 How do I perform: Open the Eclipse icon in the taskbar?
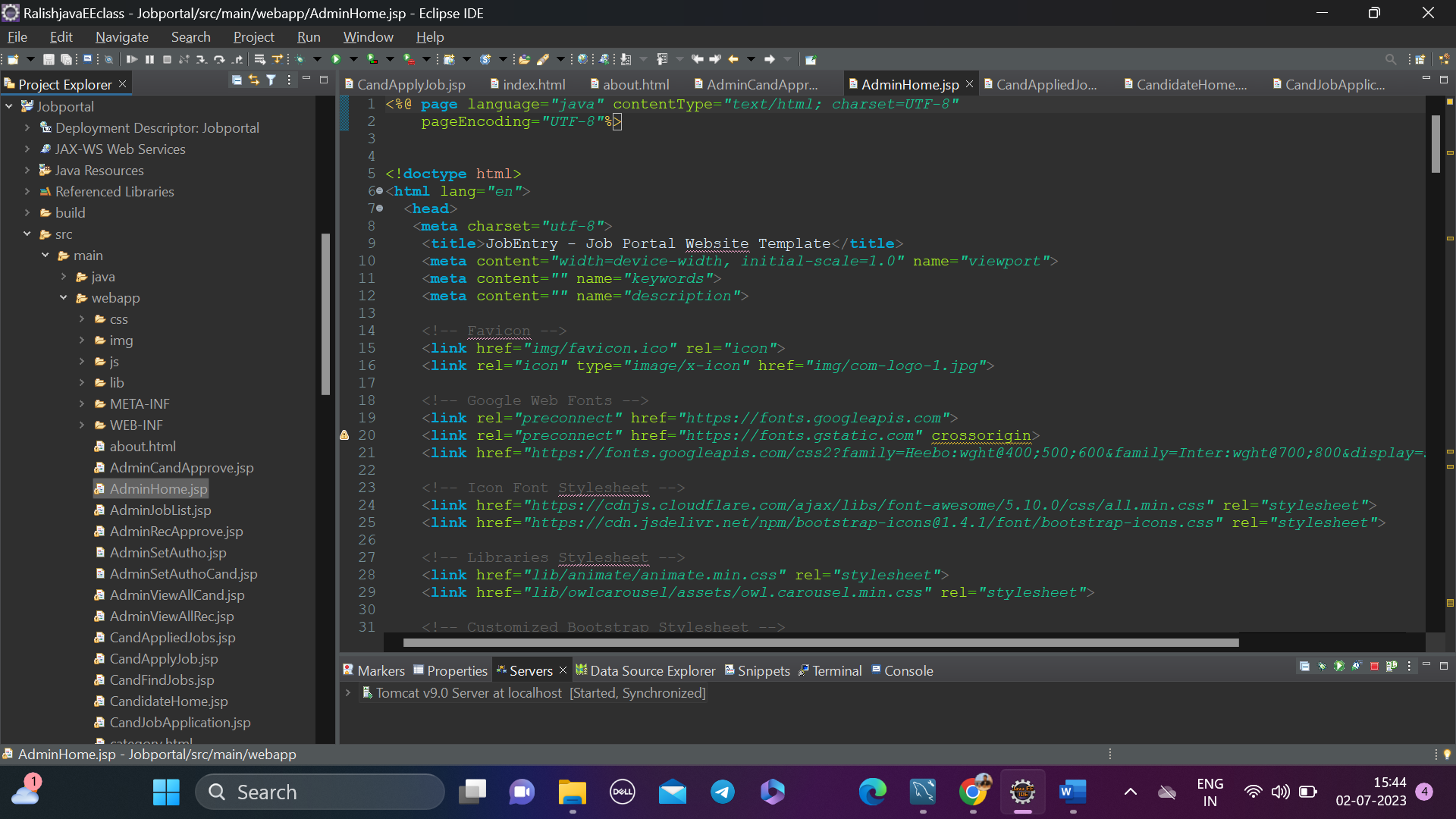(x=1023, y=792)
